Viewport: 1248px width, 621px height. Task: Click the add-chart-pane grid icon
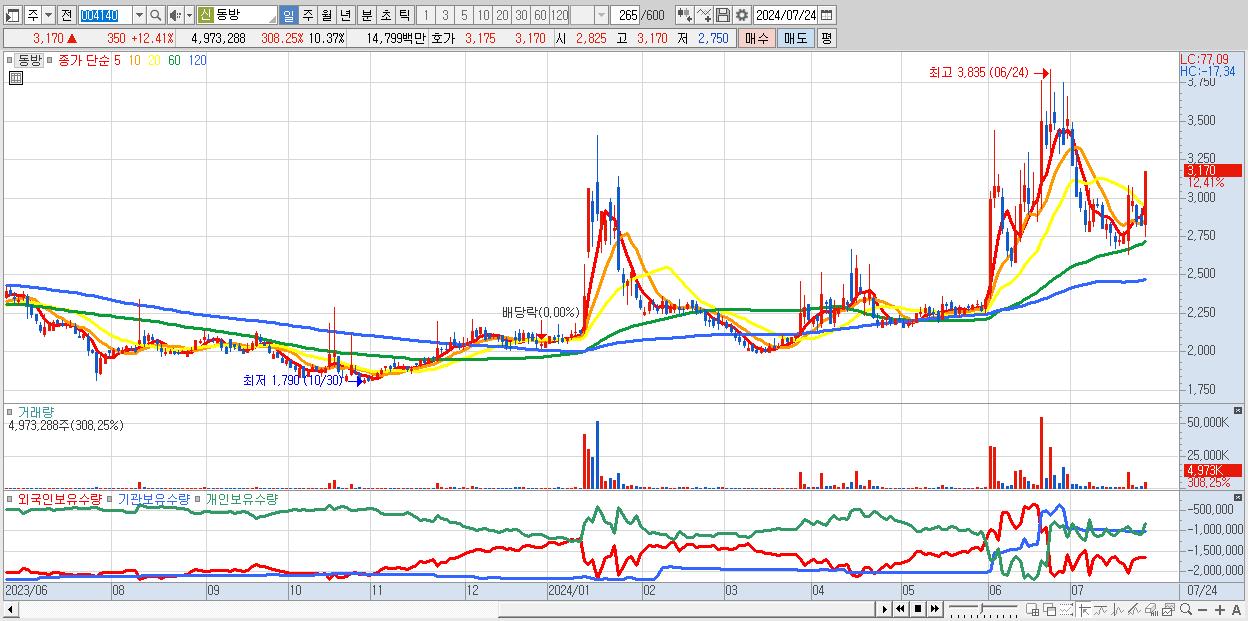[x=1032, y=609]
